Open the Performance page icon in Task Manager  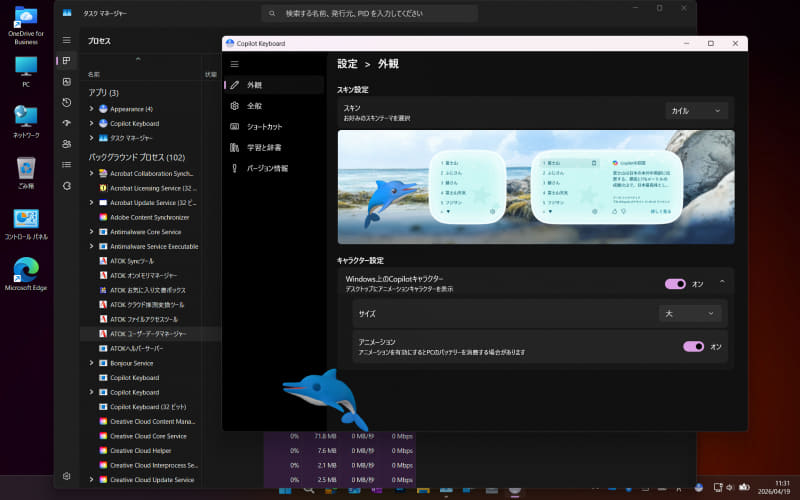(x=67, y=82)
